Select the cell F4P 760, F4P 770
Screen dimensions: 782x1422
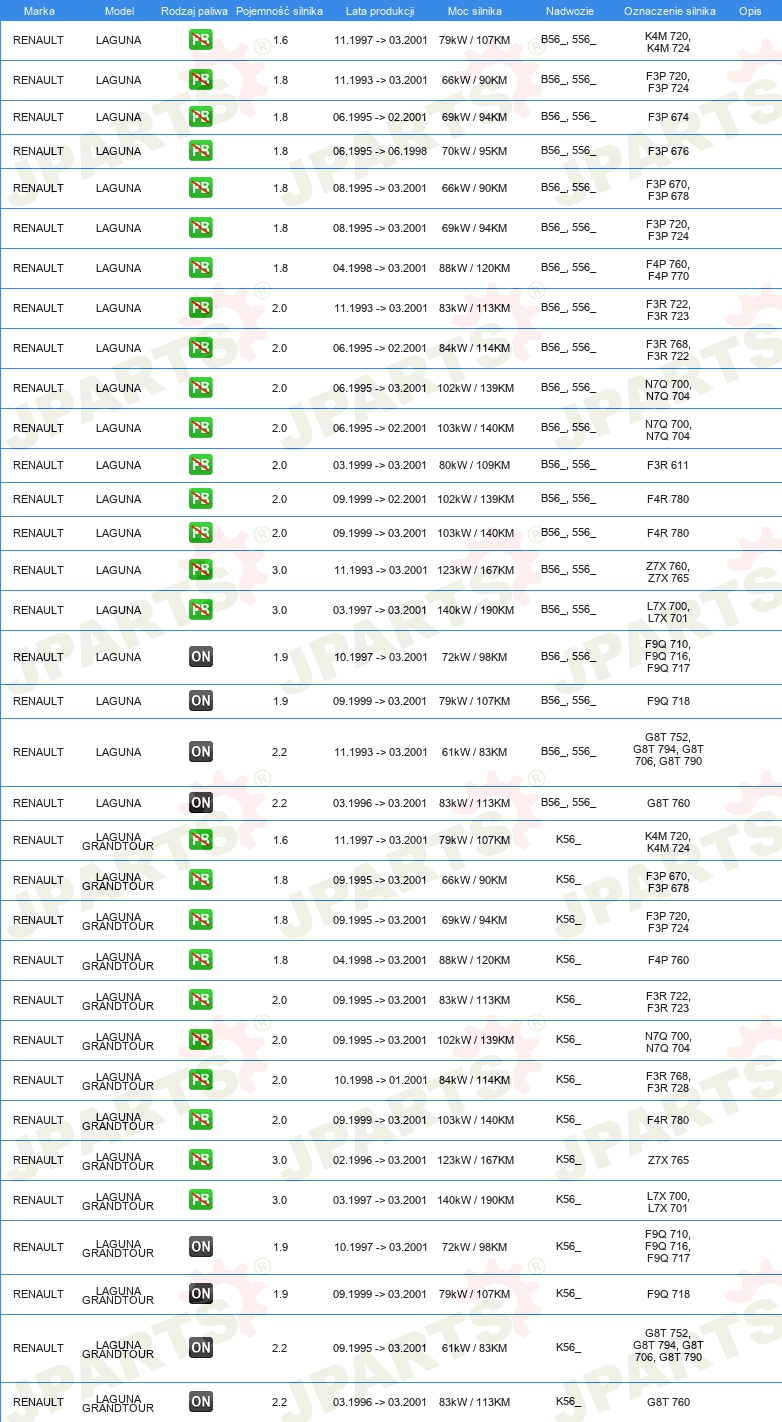pos(668,270)
